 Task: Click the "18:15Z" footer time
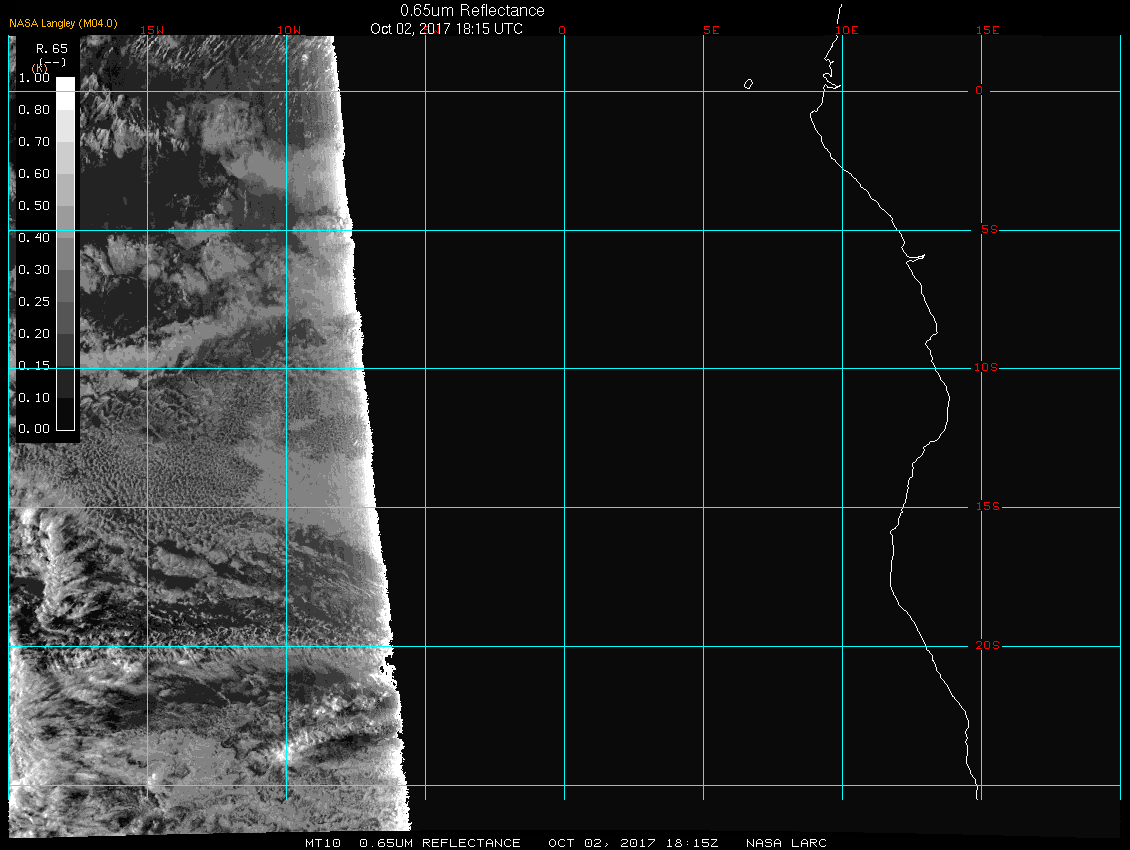(x=692, y=843)
